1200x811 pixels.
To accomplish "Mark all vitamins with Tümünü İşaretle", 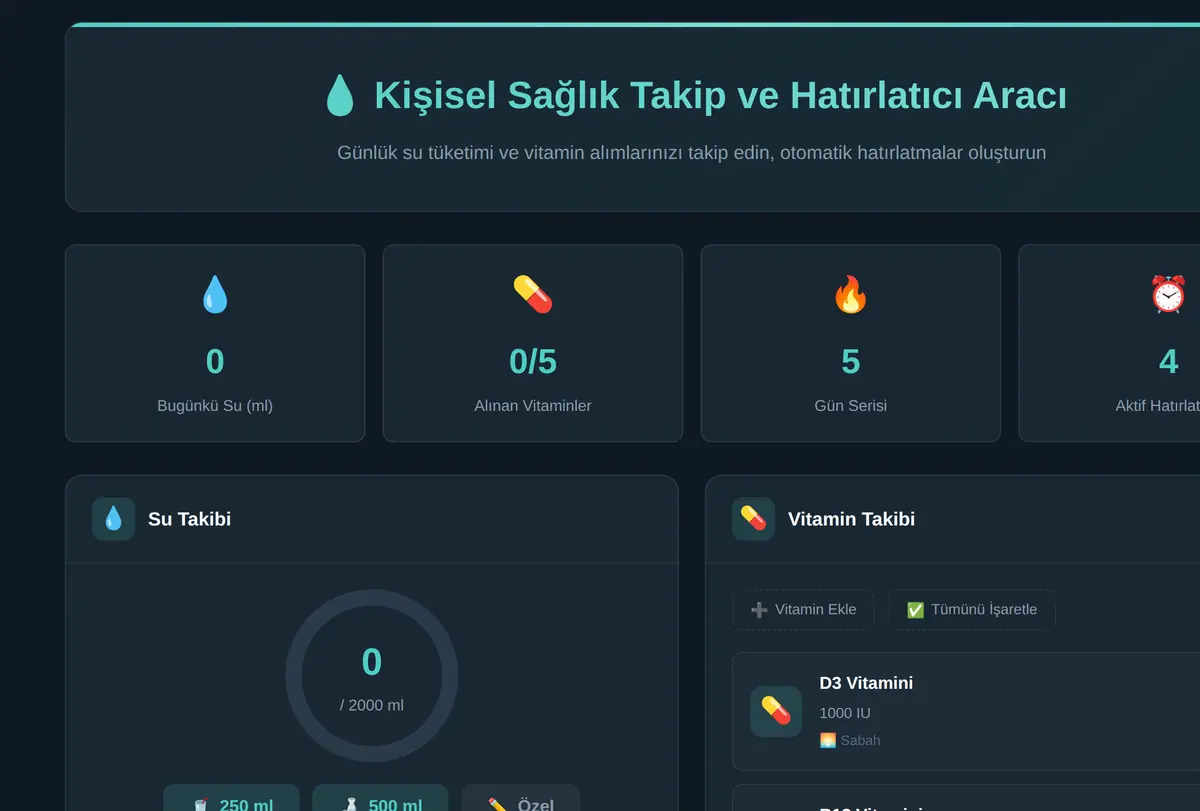I will tap(971, 610).
